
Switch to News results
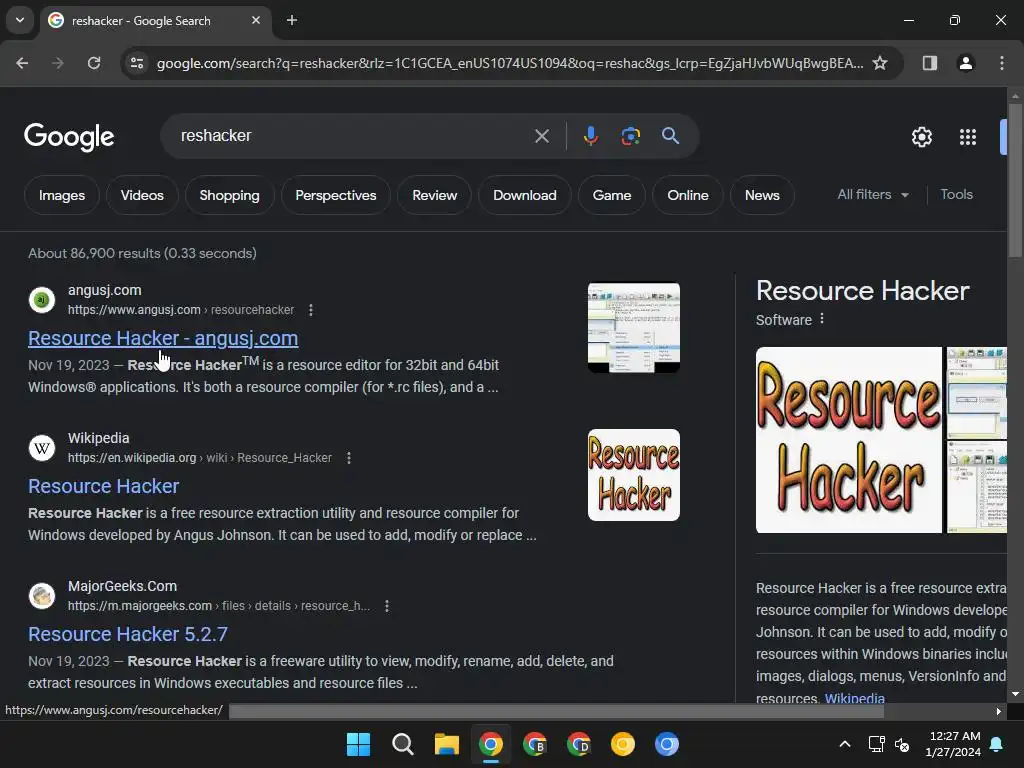point(762,195)
